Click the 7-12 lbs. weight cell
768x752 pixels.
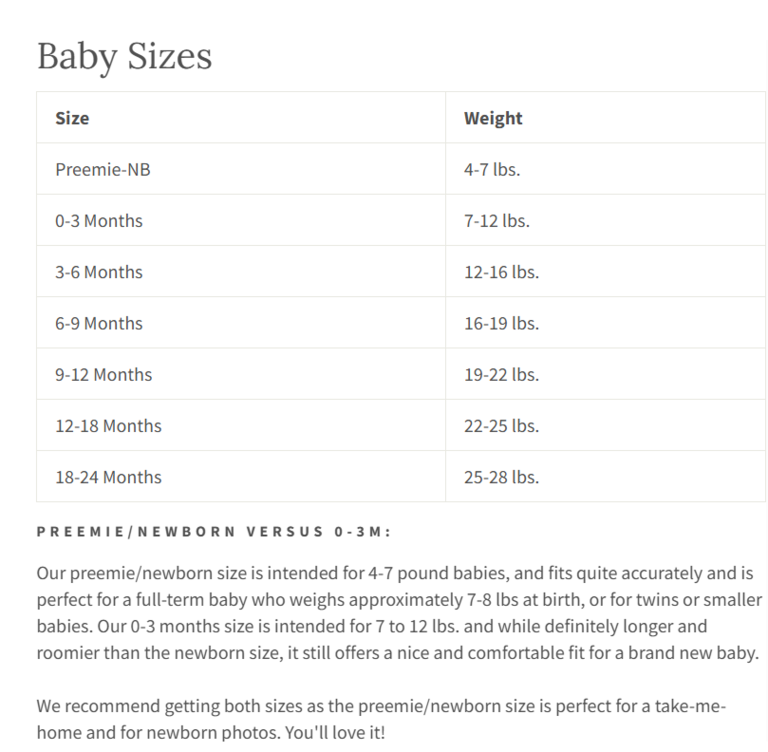[x=497, y=220]
